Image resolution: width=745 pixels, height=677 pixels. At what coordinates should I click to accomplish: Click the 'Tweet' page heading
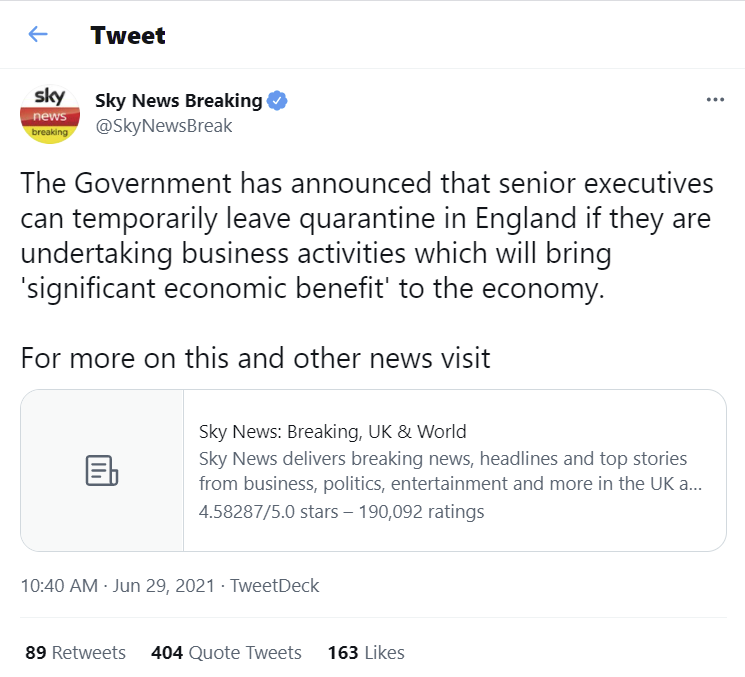point(128,36)
